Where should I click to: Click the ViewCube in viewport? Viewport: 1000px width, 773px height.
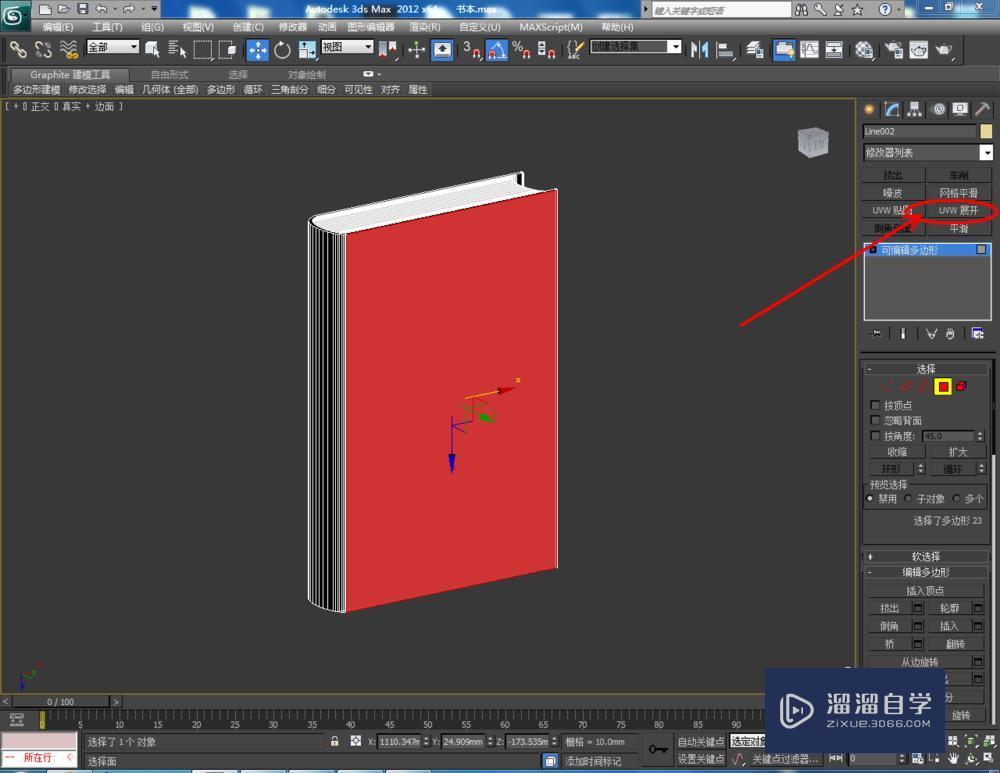point(813,143)
